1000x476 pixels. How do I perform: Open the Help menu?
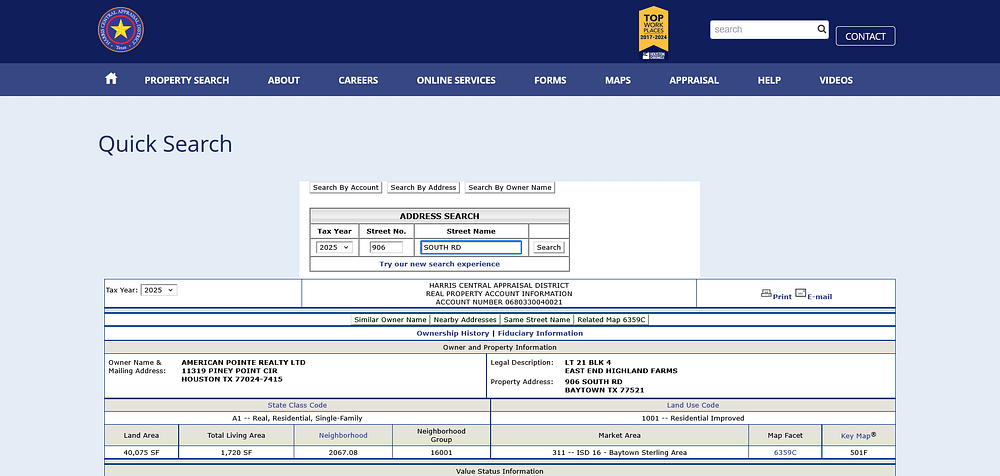(x=769, y=80)
